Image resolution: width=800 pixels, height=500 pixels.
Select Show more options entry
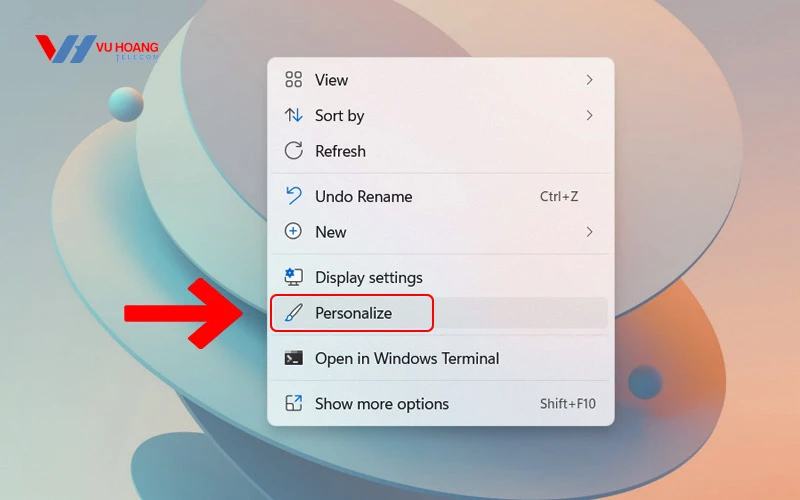pos(439,404)
